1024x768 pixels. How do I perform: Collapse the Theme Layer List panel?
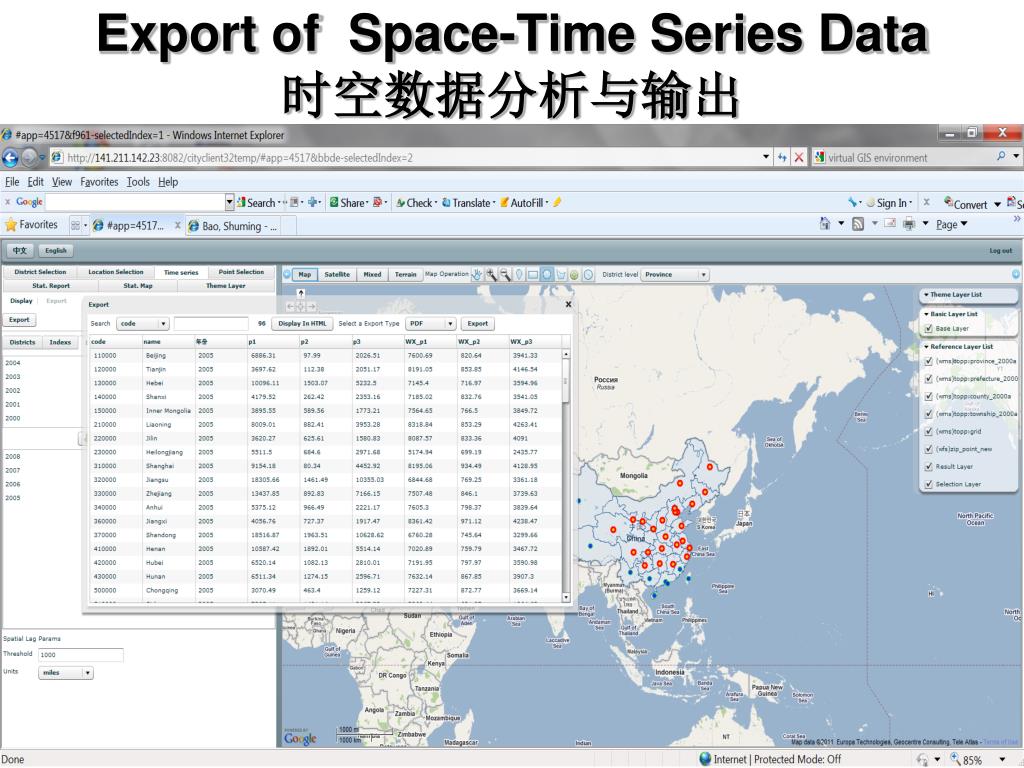click(926, 295)
